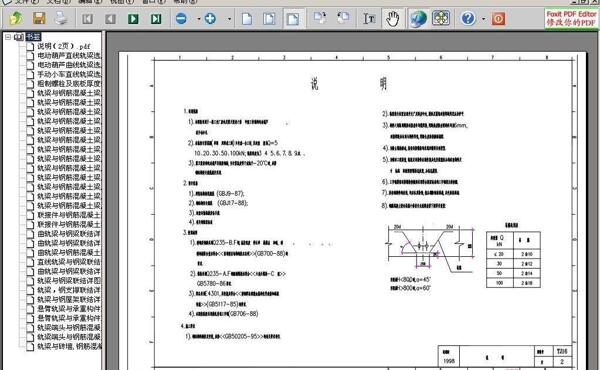Open the dropdown arrow beside help icon

point(483,18)
